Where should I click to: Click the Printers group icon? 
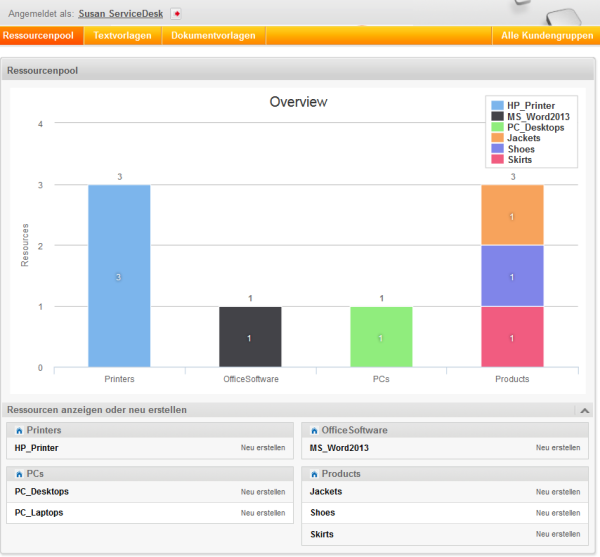20,430
